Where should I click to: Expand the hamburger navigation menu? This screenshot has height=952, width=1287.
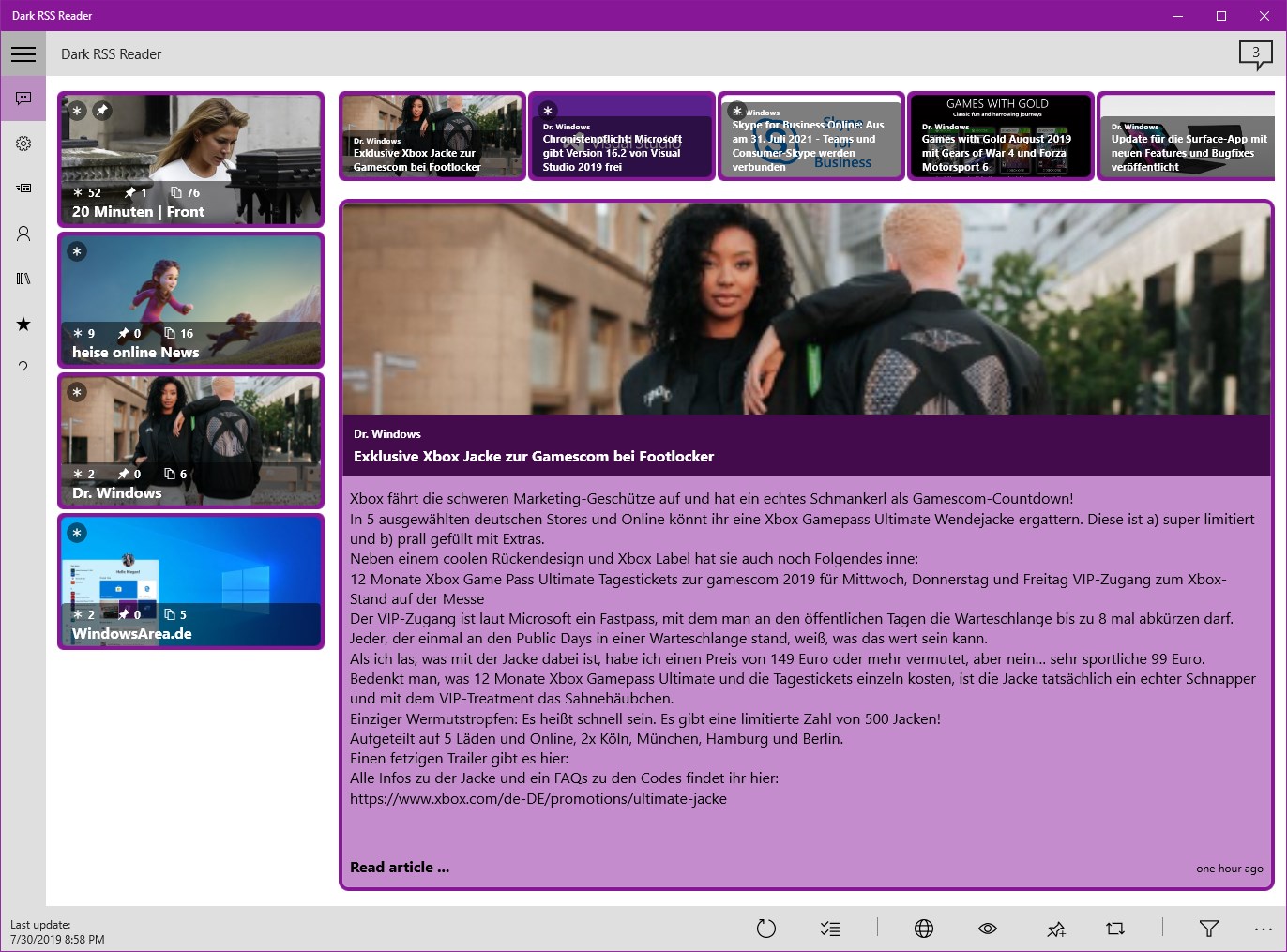[x=23, y=53]
